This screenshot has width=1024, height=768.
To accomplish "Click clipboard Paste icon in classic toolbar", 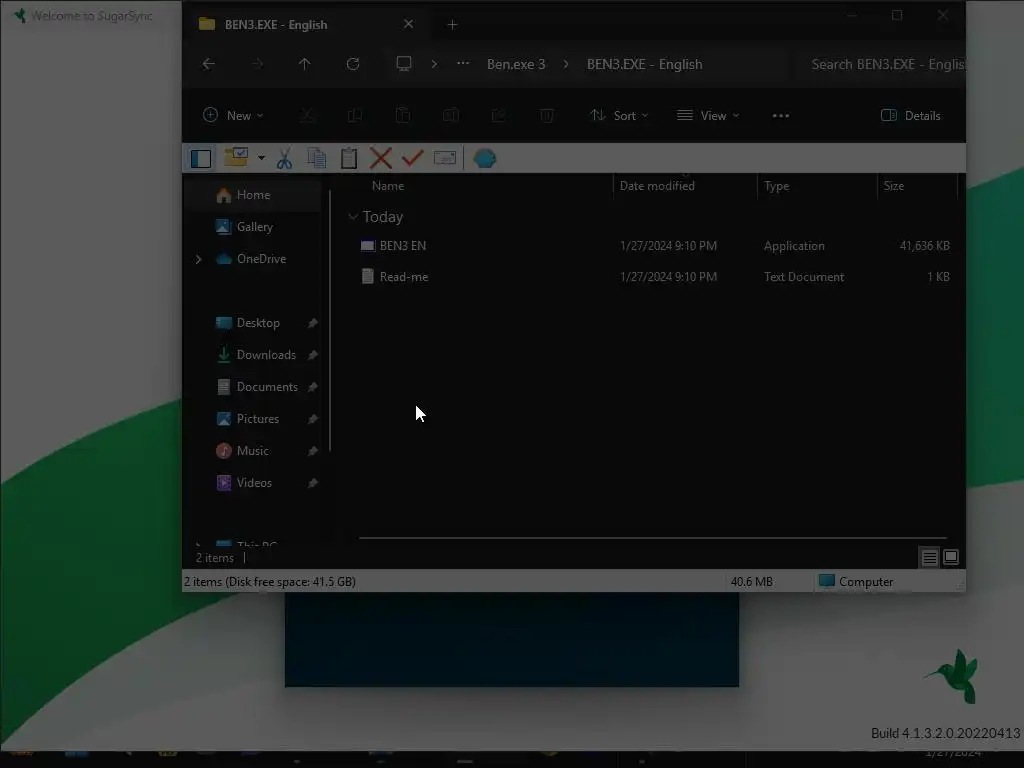I will 349,158.
